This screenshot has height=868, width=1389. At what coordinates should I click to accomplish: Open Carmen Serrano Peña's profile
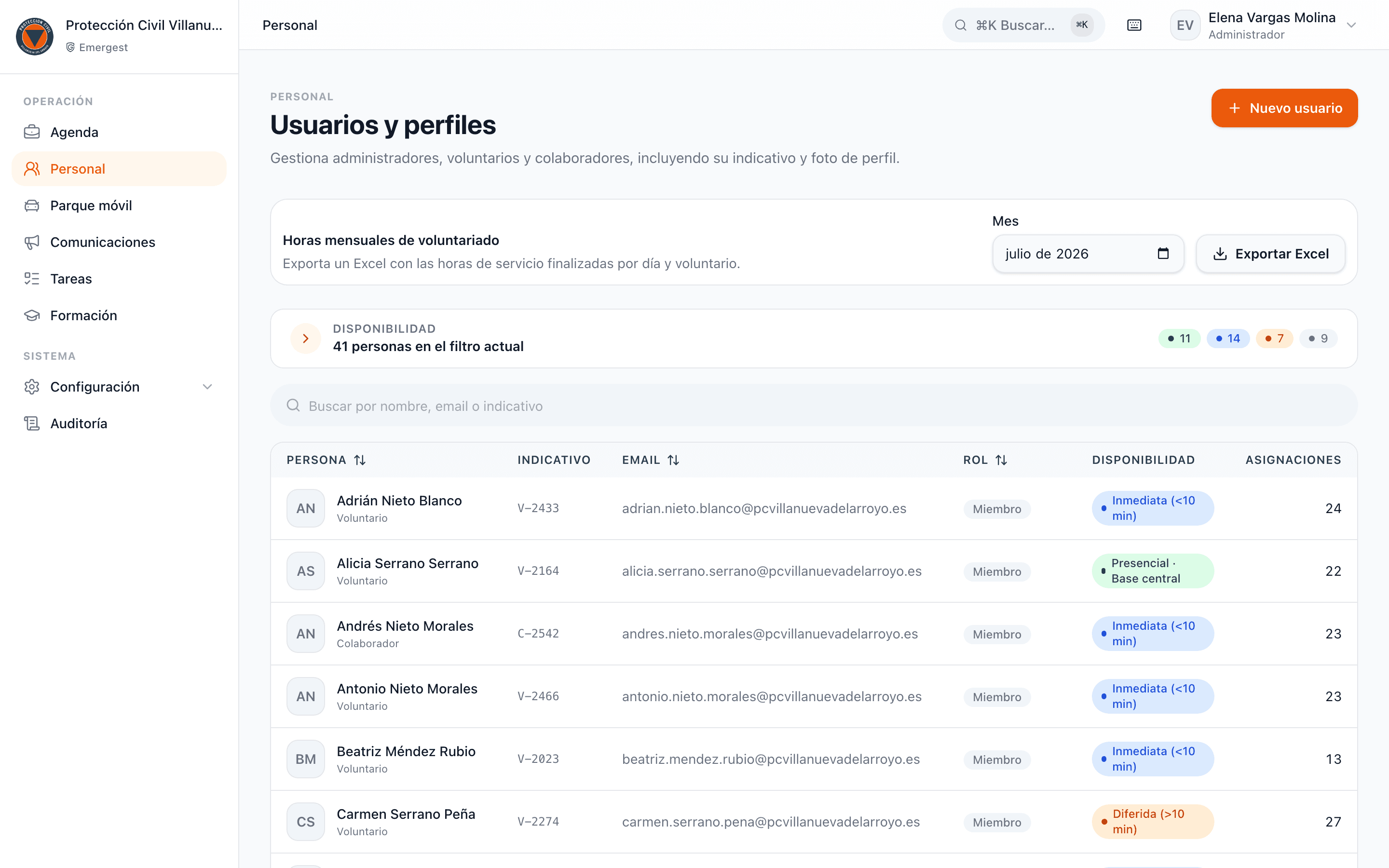click(x=406, y=814)
